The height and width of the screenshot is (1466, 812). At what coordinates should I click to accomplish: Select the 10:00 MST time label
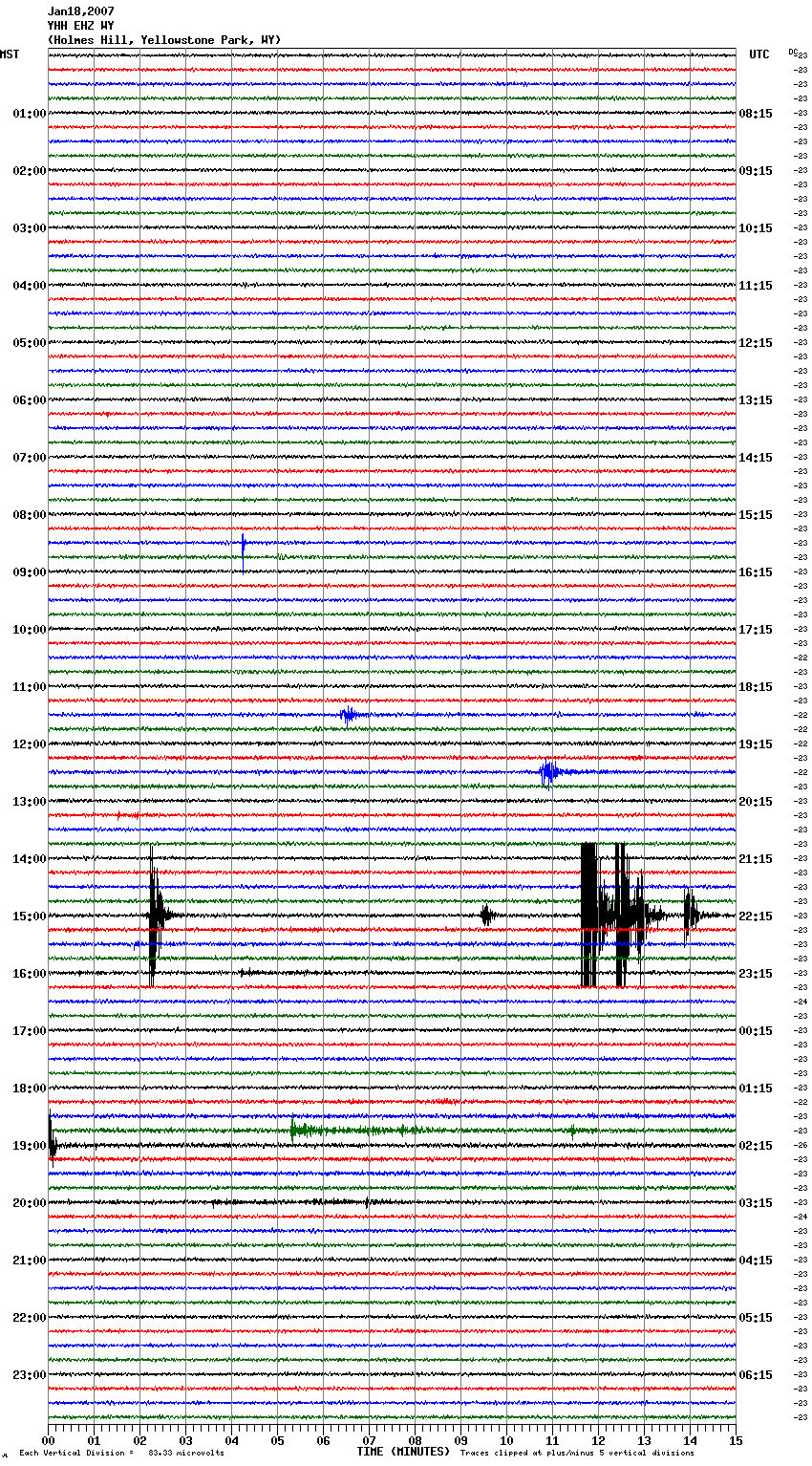tap(29, 630)
